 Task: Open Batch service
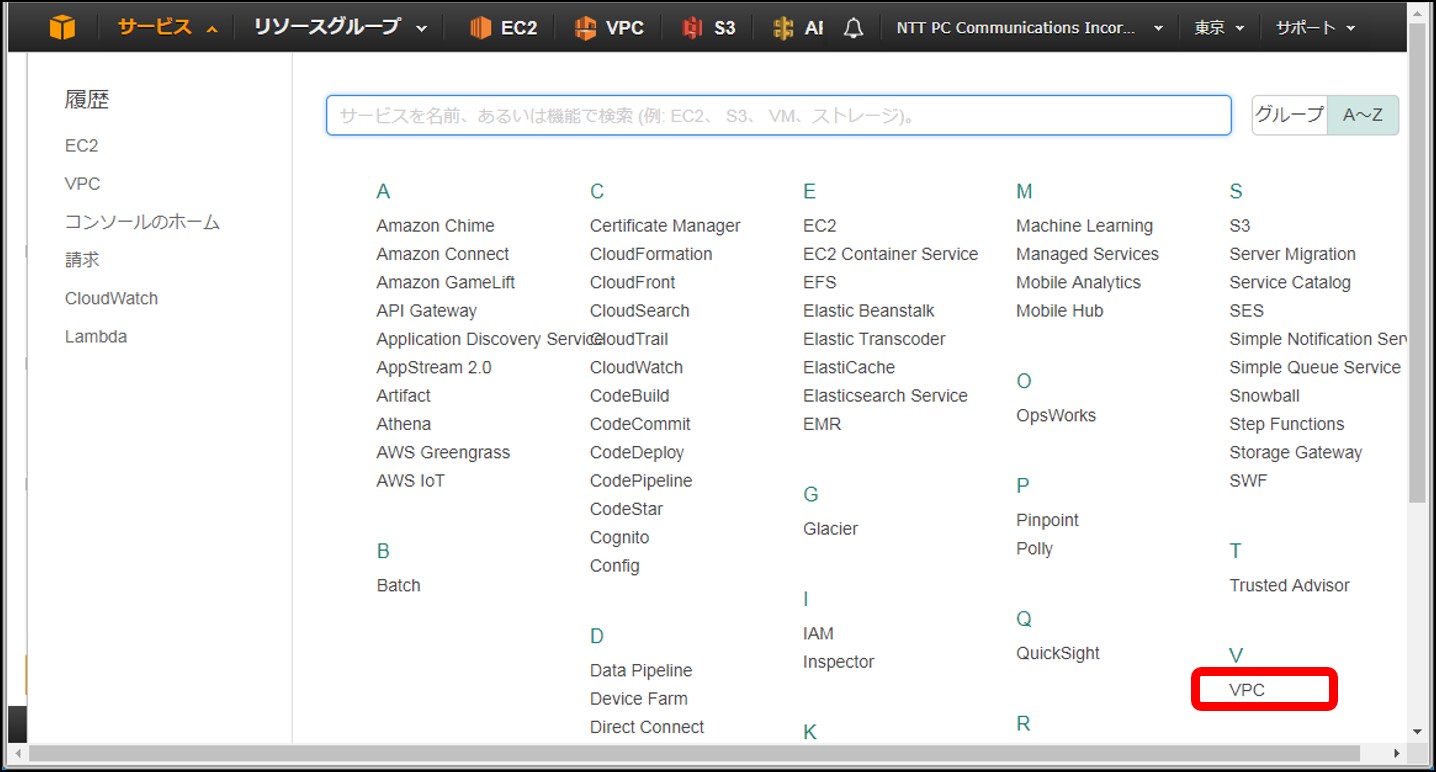pos(399,585)
